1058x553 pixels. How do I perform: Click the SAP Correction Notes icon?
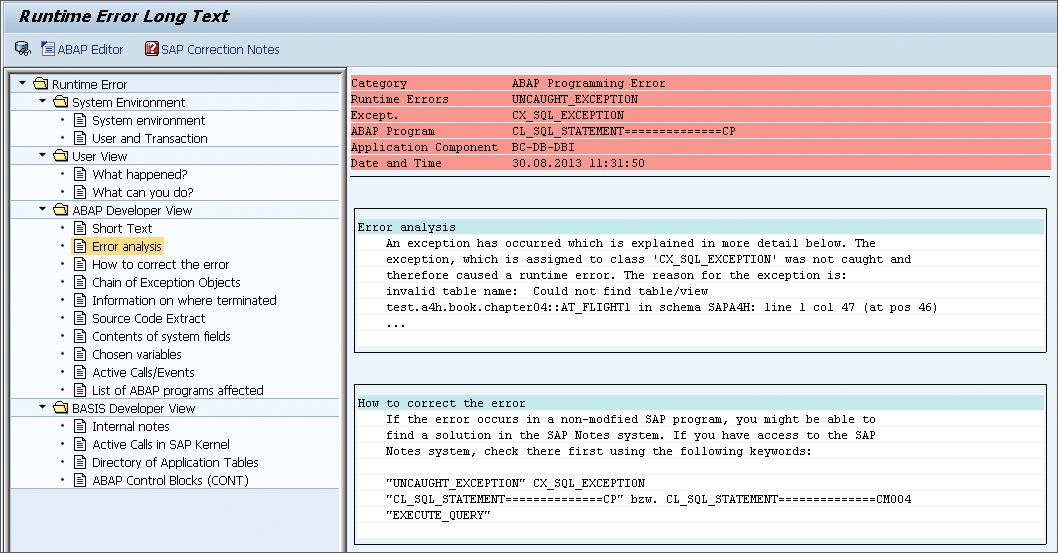click(x=152, y=48)
